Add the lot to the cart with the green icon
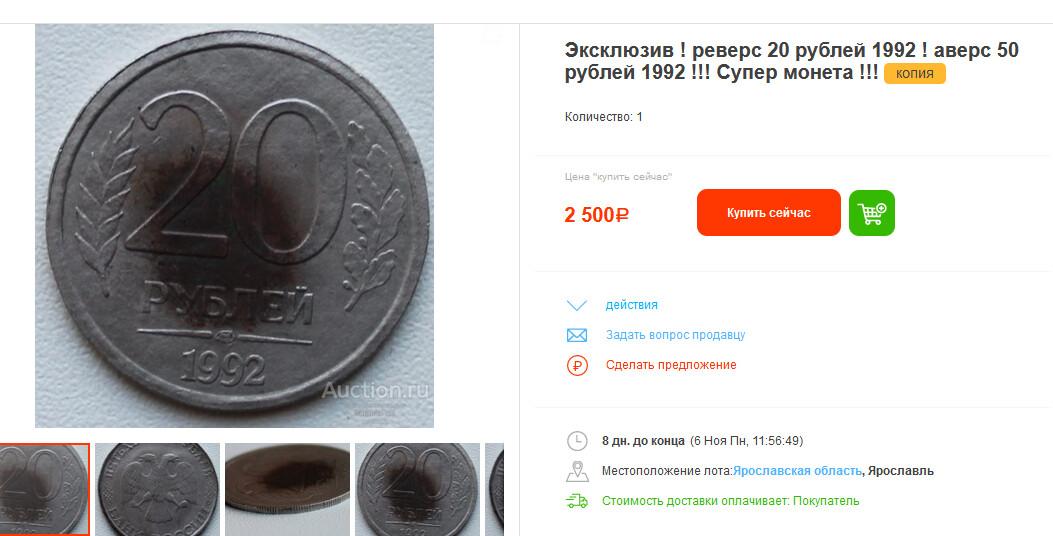Image resolution: width=1053 pixels, height=536 pixels. coord(872,213)
